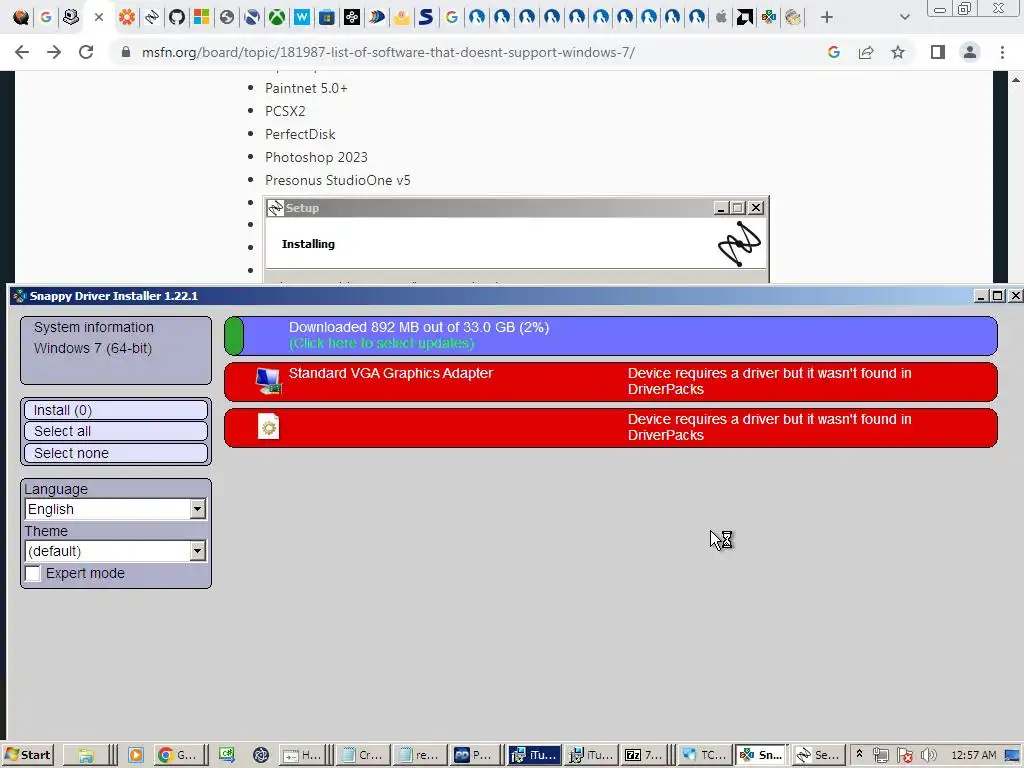Click PerfectDisk list entry
Viewport: 1024px width, 768px height.
pos(300,134)
